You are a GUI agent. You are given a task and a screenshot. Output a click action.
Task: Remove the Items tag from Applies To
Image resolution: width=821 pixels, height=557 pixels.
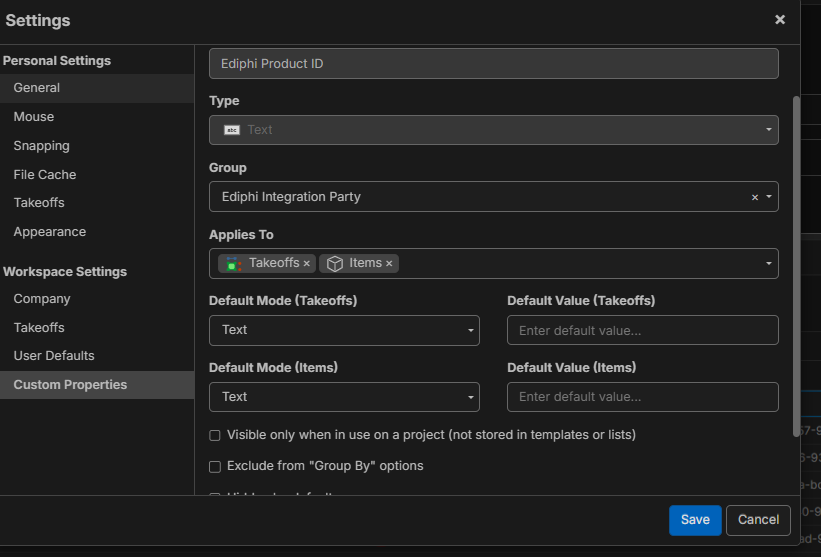click(389, 264)
